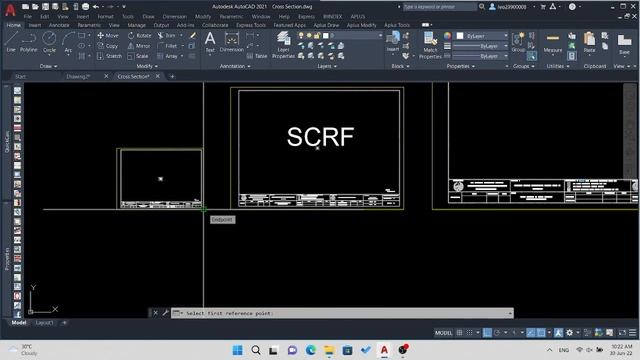The width and height of the screenshot is (640, 360).
Task: Click the Erase pencil icon in Modify
Action: tap(193, 36)
